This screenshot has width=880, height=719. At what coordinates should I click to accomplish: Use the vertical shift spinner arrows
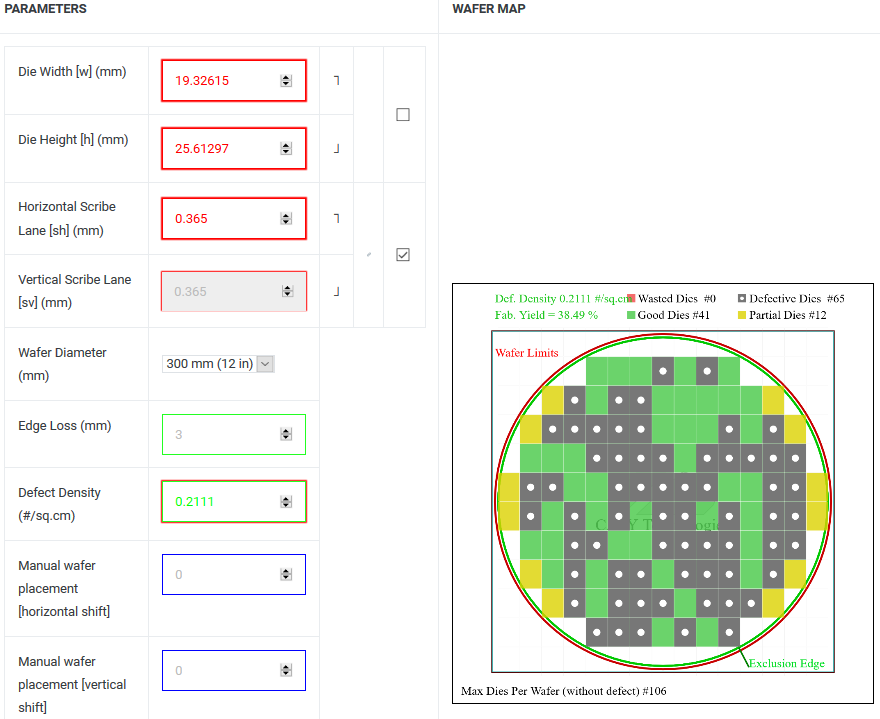(286, 670)
